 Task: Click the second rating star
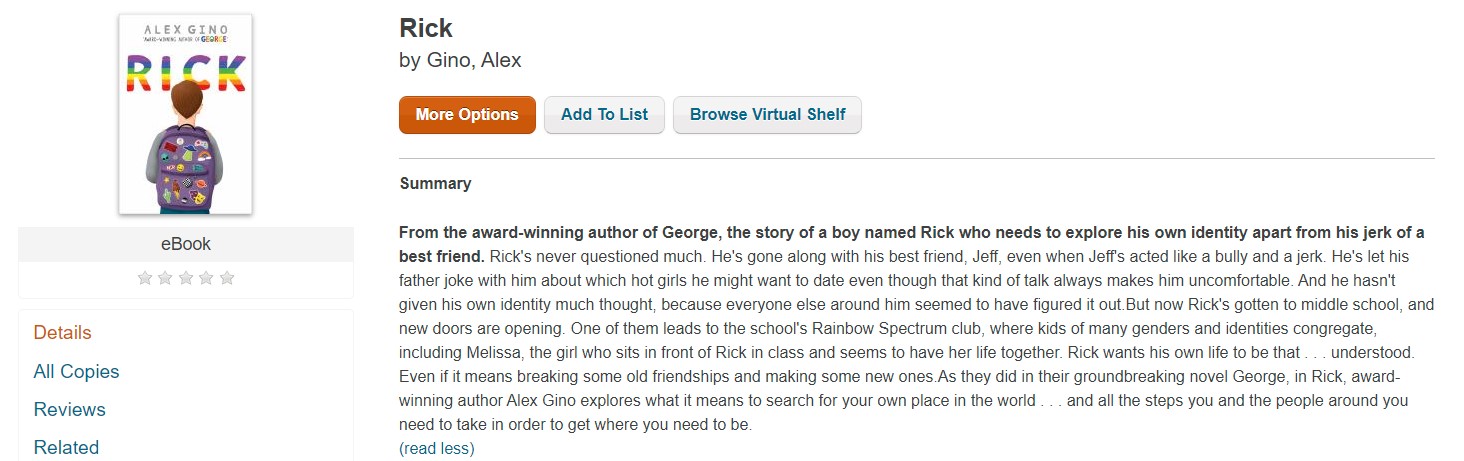tap(165, 278)
